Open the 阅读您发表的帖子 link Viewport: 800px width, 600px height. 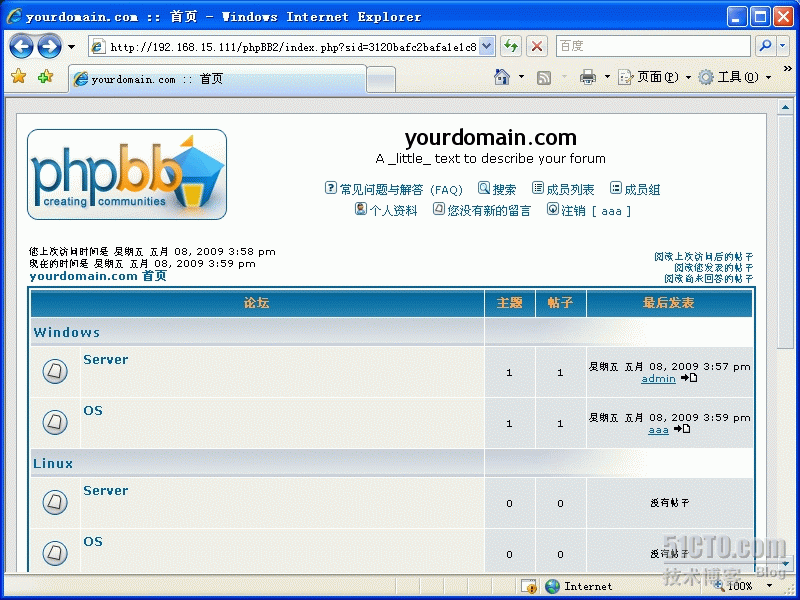pos(714,268)
